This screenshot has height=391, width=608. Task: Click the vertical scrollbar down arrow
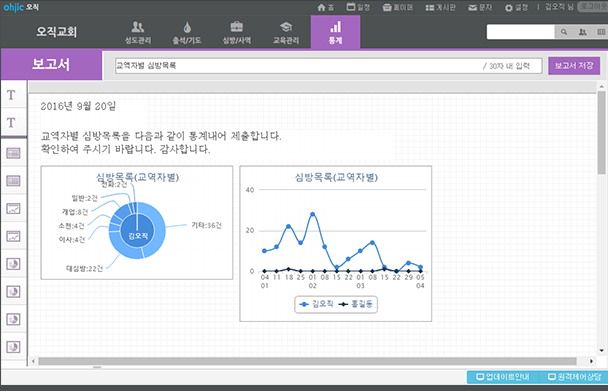pyautogui.click(x=602, y=351)
